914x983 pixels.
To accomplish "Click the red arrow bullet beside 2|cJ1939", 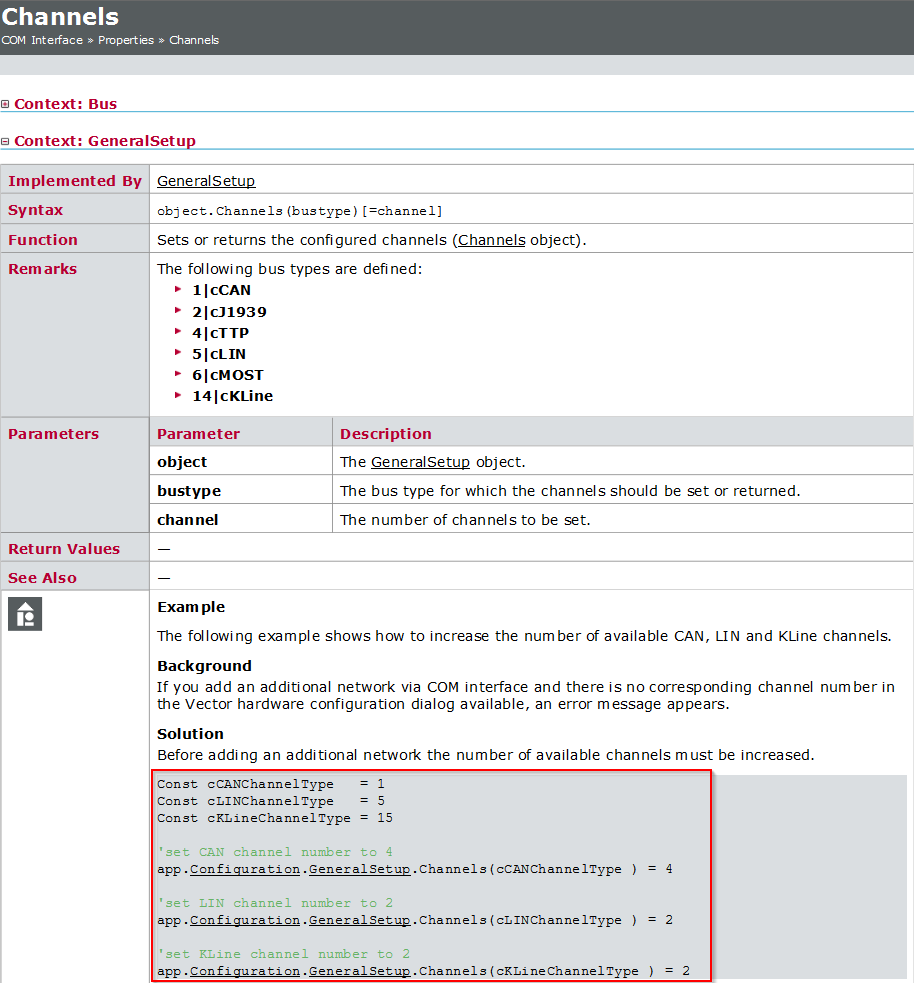I will [178, 312].
